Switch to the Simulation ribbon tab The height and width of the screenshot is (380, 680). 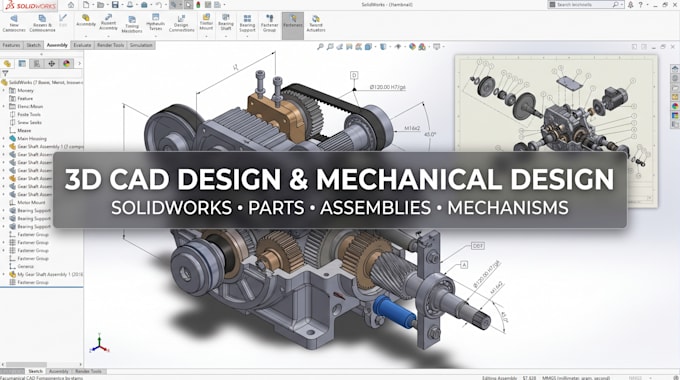(141, 45)
